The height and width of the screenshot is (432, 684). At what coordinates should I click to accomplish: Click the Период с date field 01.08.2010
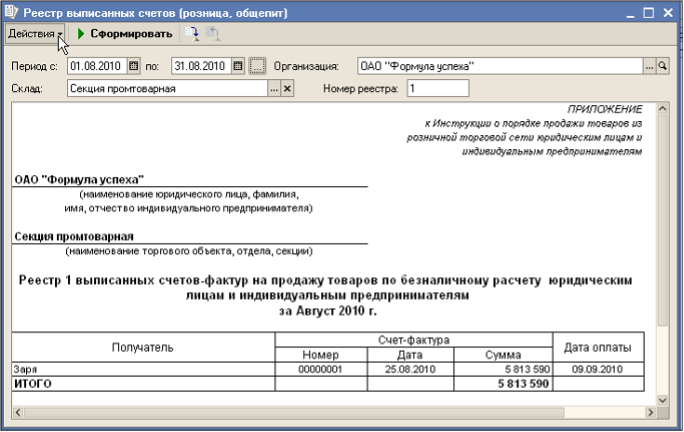(98, 66)
